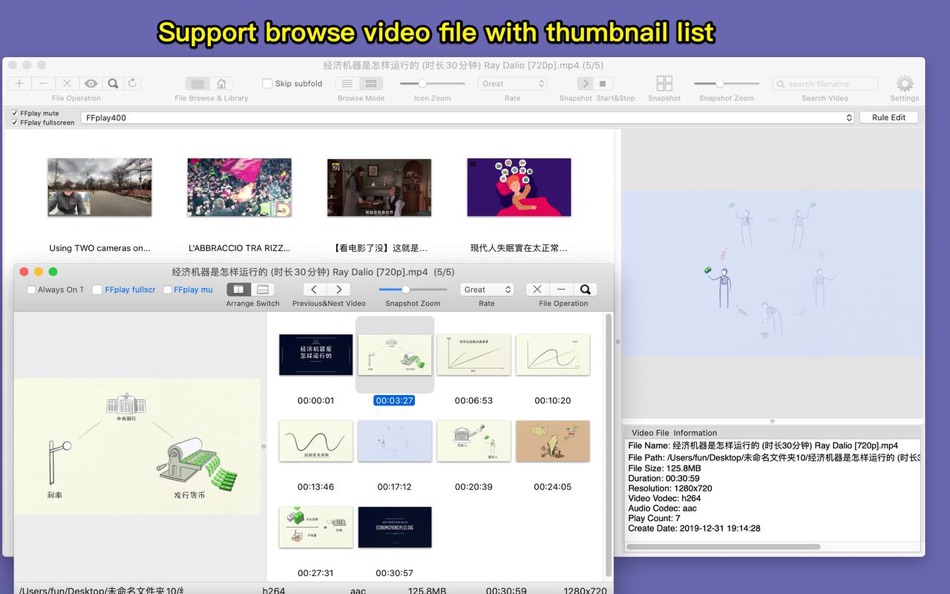Select the 看电影了没 video thumbnail

pos(379,187)
